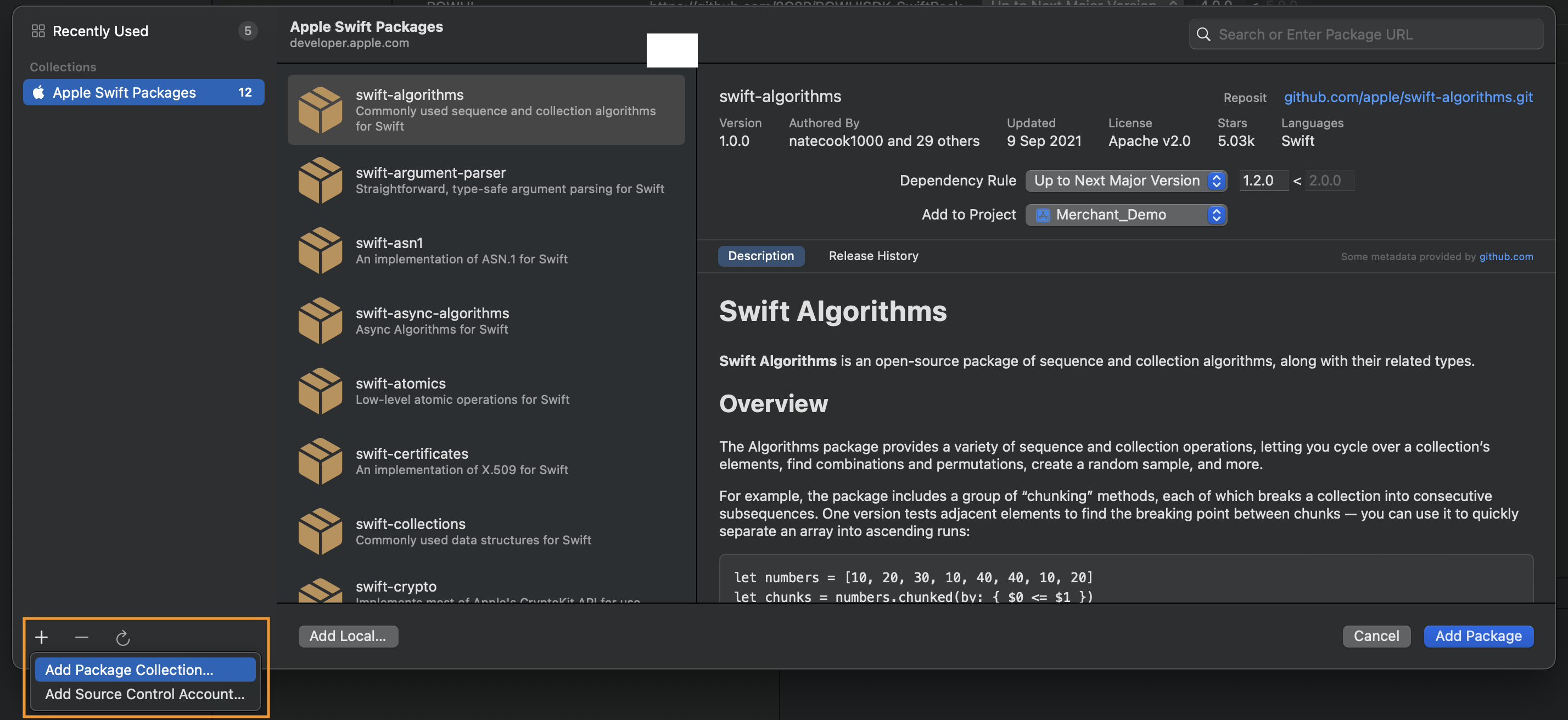Image resolution: width=1568 pixels, height=720 pixels.
Task: Click the Search or Enter Package URL field
Action: click(1366, 35)
